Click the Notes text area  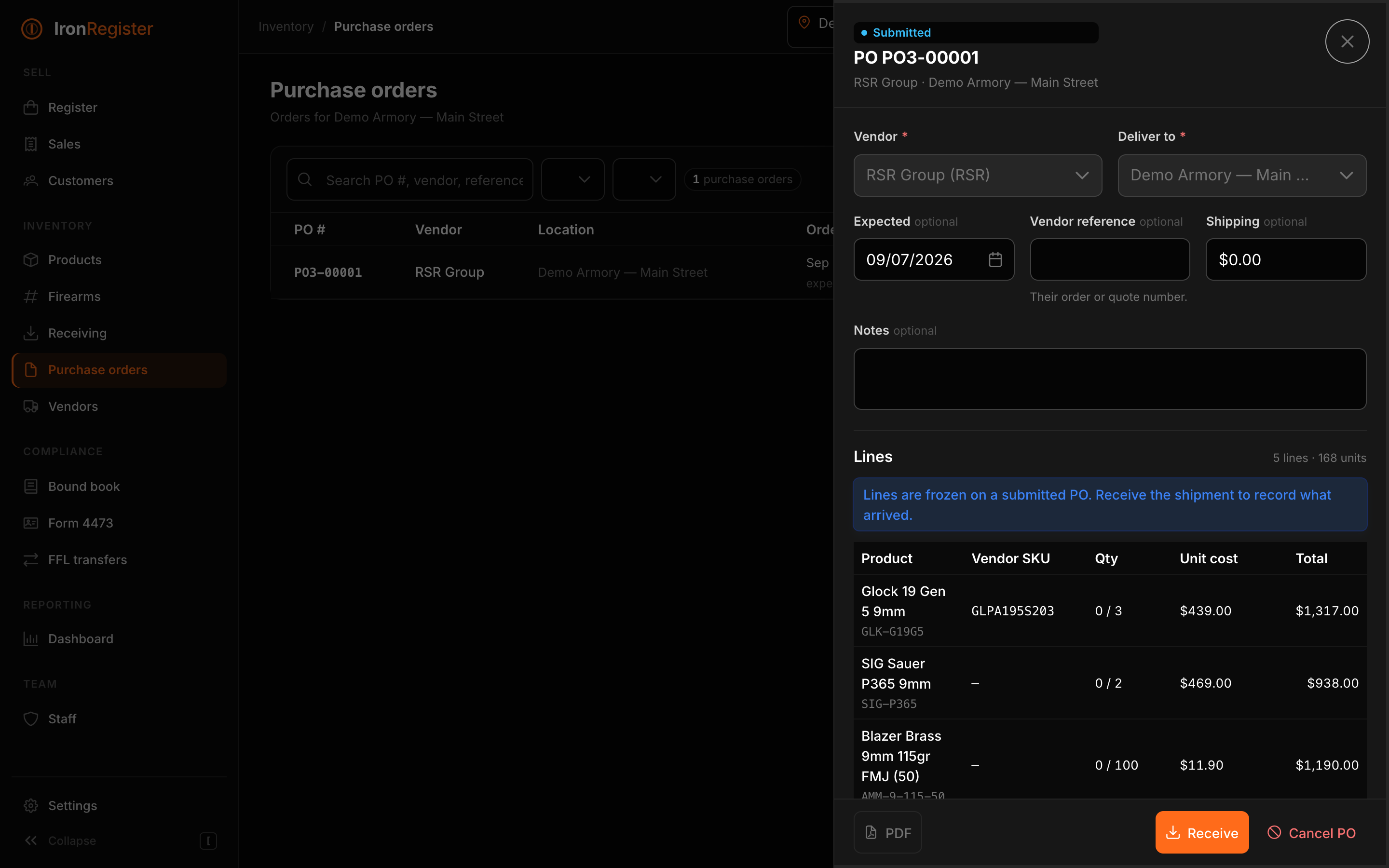(1109, 379)
